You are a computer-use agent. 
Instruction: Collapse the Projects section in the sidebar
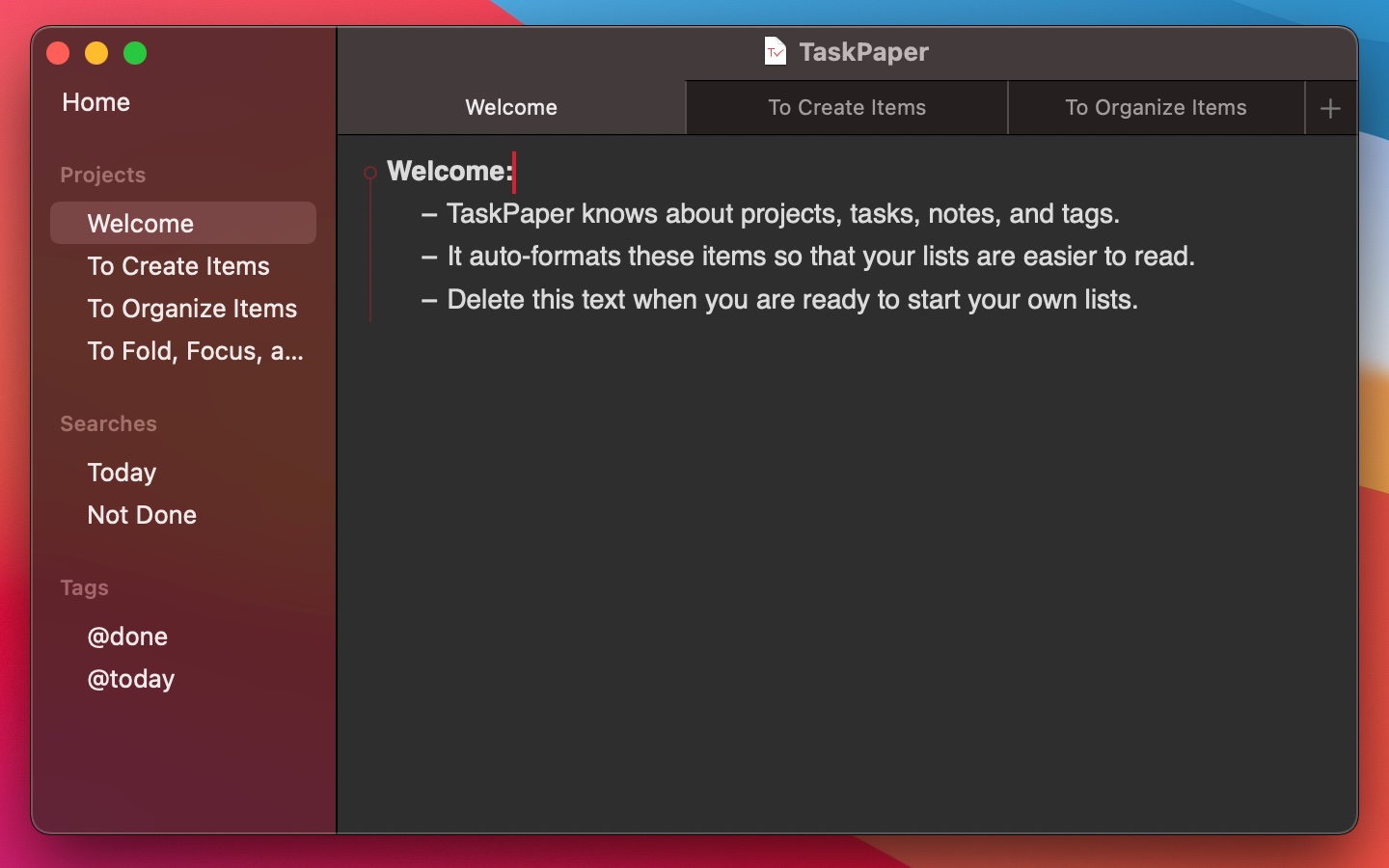coord(102,175)
